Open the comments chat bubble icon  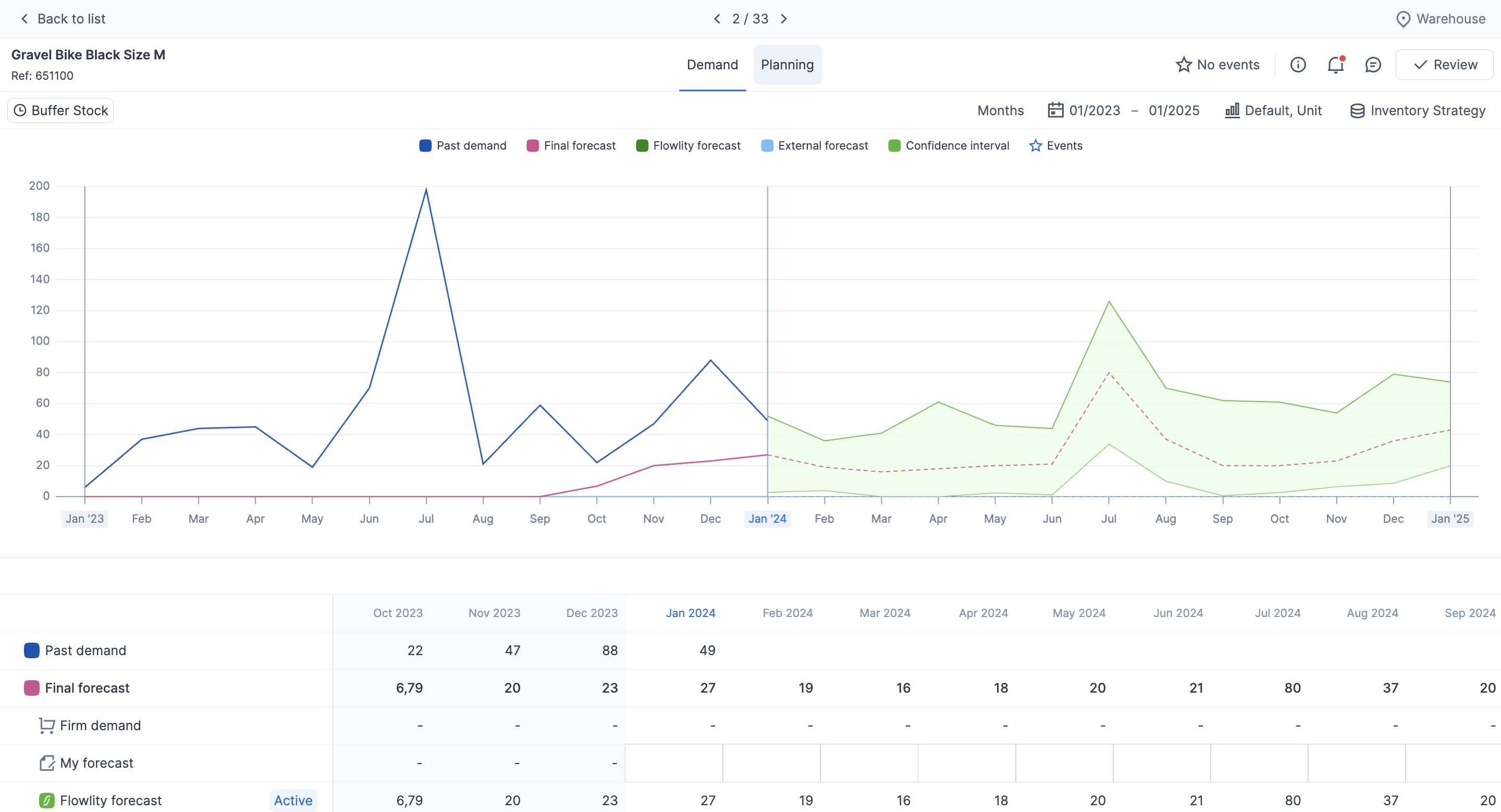pos(1373,65)
